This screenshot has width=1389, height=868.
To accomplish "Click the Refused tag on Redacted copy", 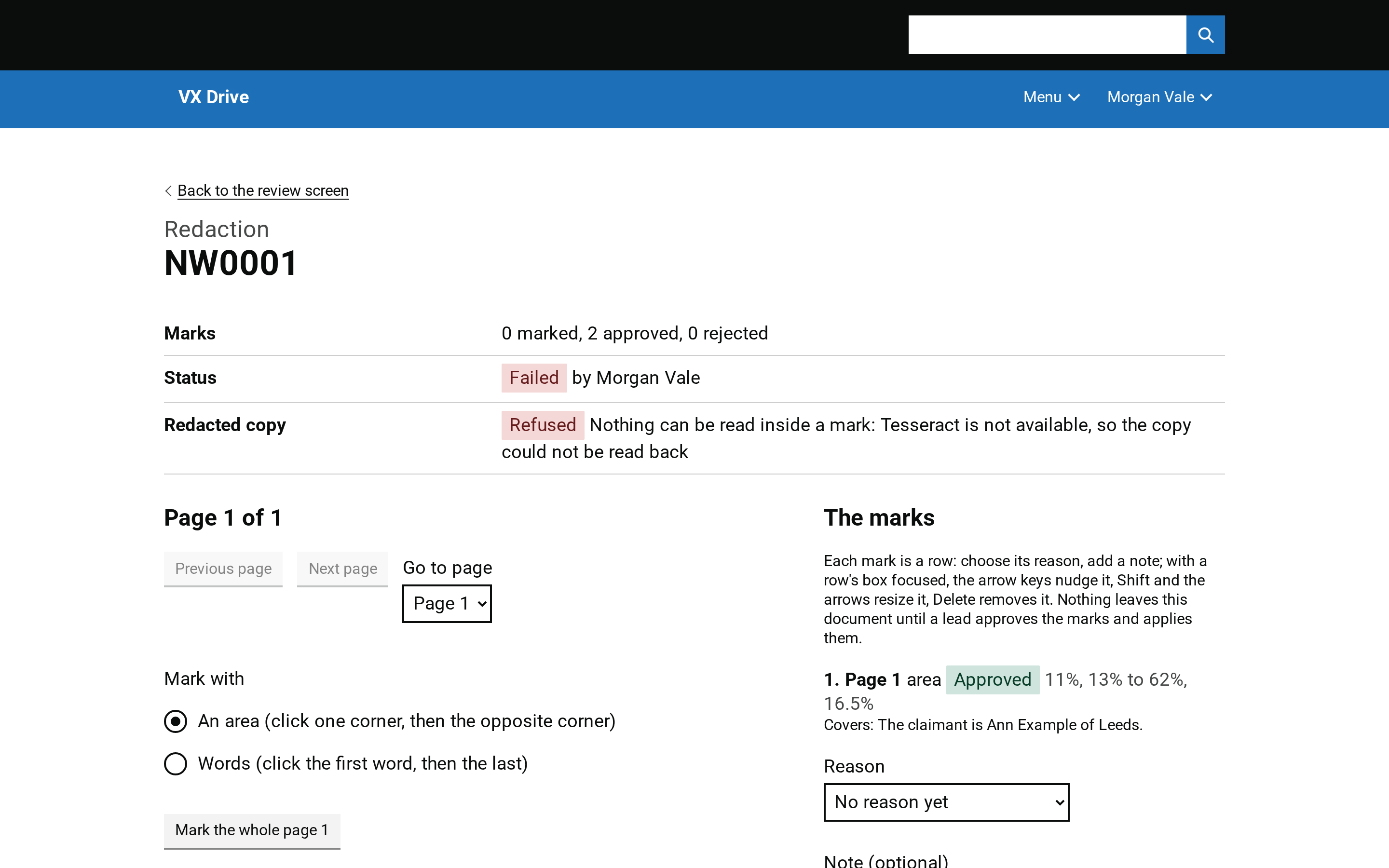I will click(543, 425).
